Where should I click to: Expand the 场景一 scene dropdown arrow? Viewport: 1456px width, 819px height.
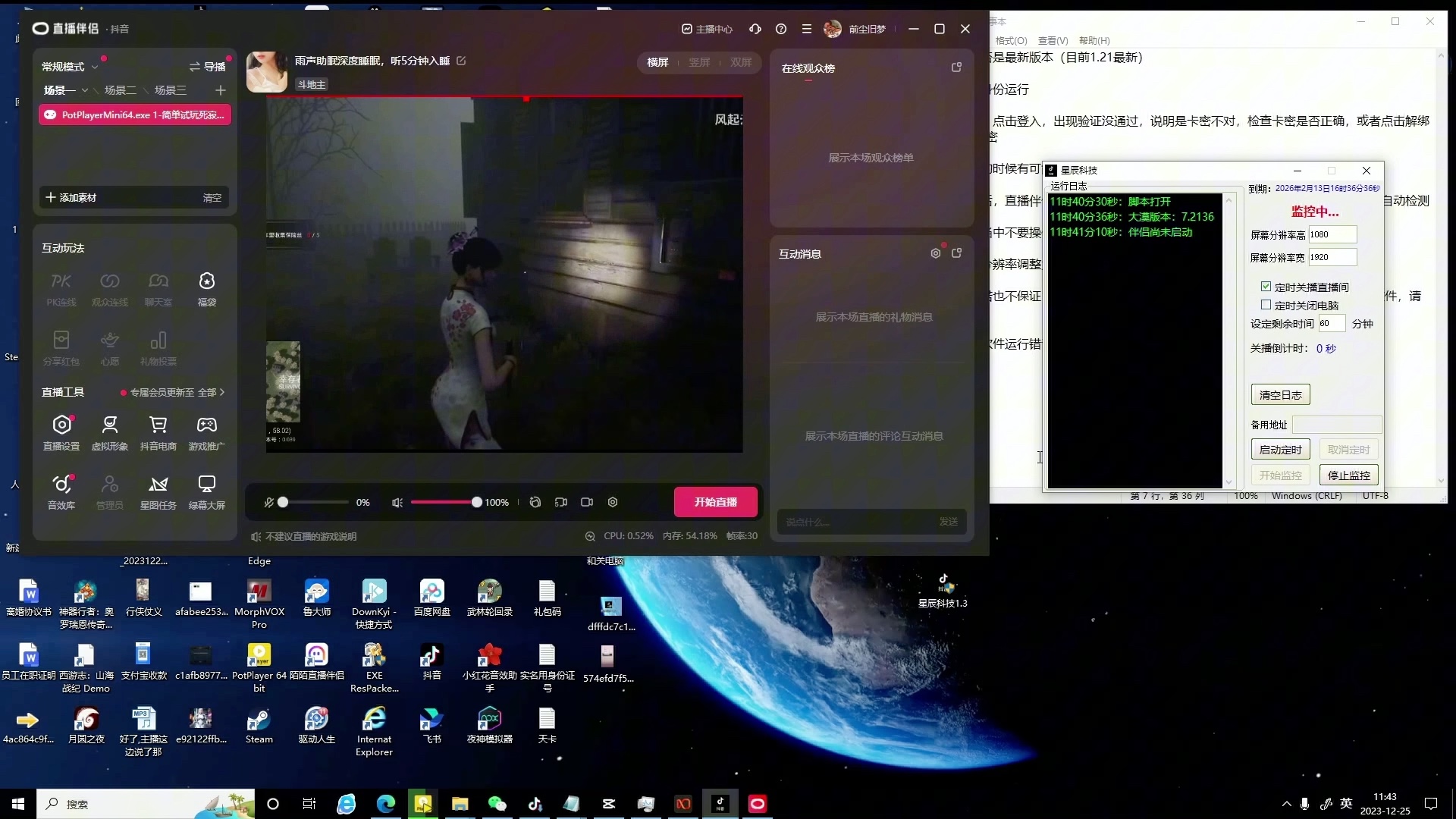pyautogui.click(x=85, y=90)
